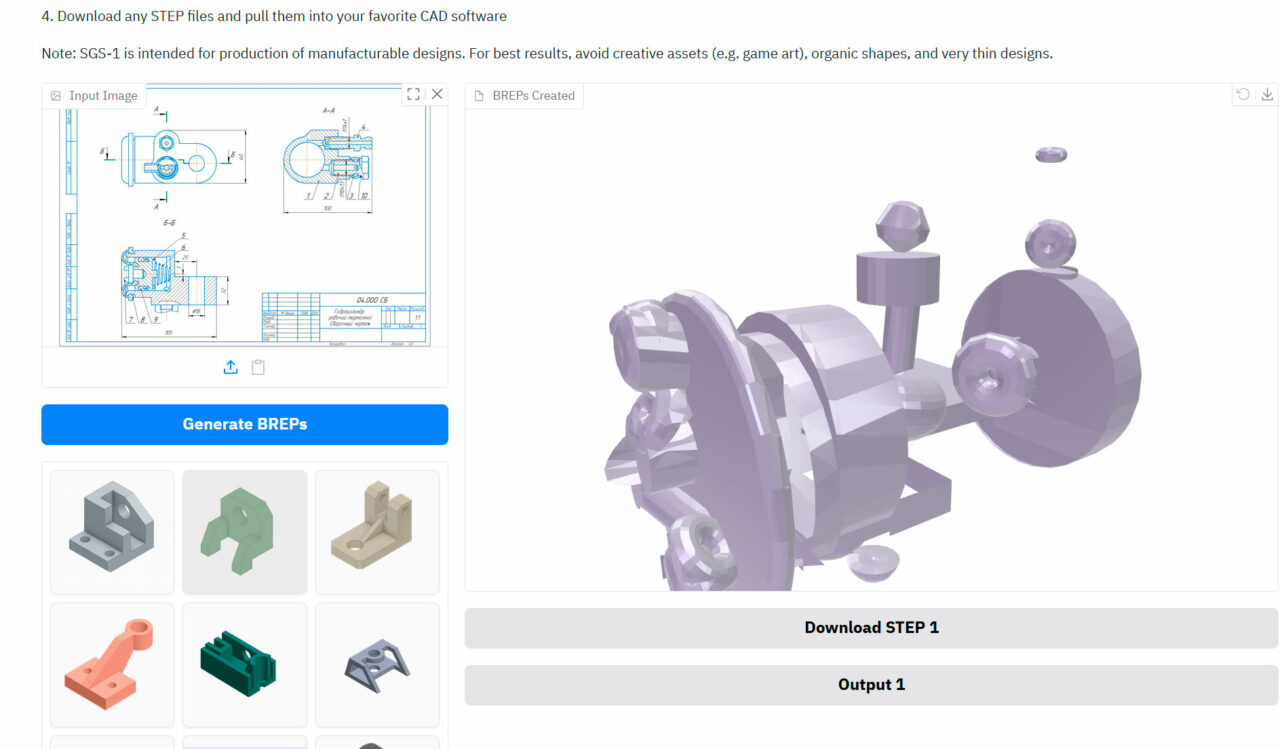Click the file icon beside BREPs Created label
Image resolution: width=1280 pixels, height=749 pixels.
(x=479, y=96)
